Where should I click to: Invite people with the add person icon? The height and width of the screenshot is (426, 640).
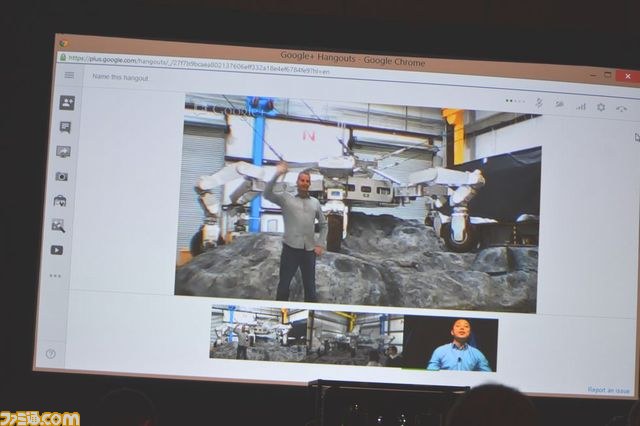pyautogui.click(x=67, y=102)
